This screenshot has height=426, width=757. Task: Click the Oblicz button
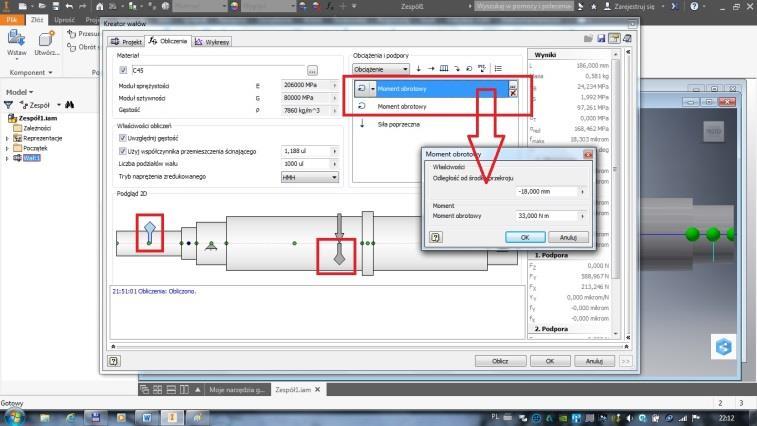tap(500, 361)
